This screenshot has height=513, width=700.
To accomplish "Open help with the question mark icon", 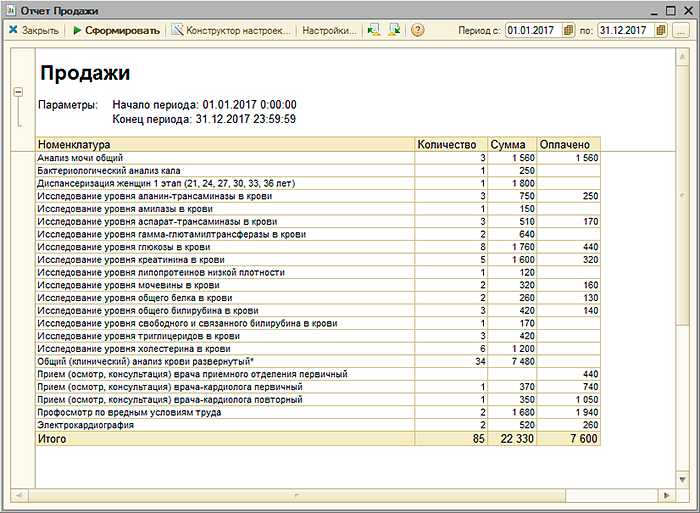I will point(418,30).
